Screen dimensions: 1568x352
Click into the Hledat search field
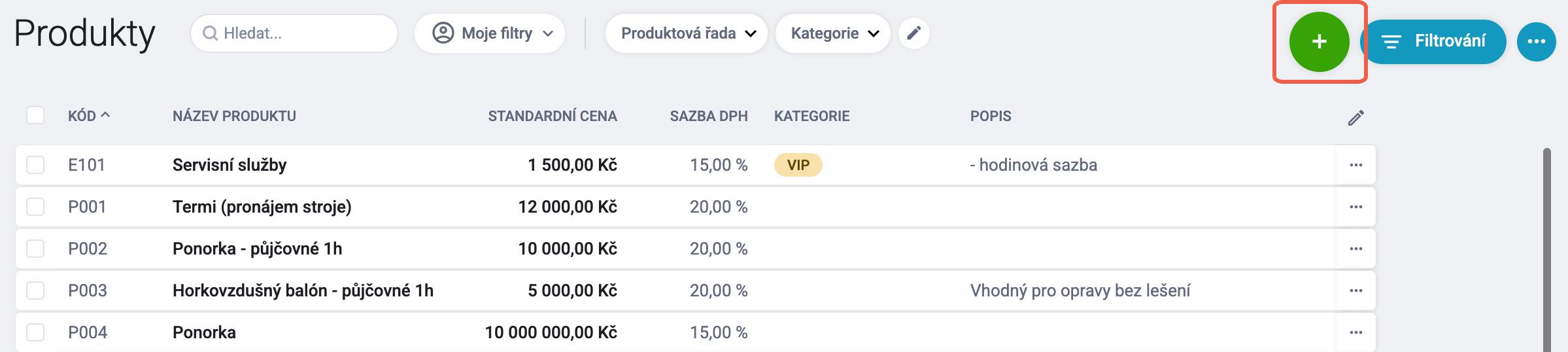[301, 33]
